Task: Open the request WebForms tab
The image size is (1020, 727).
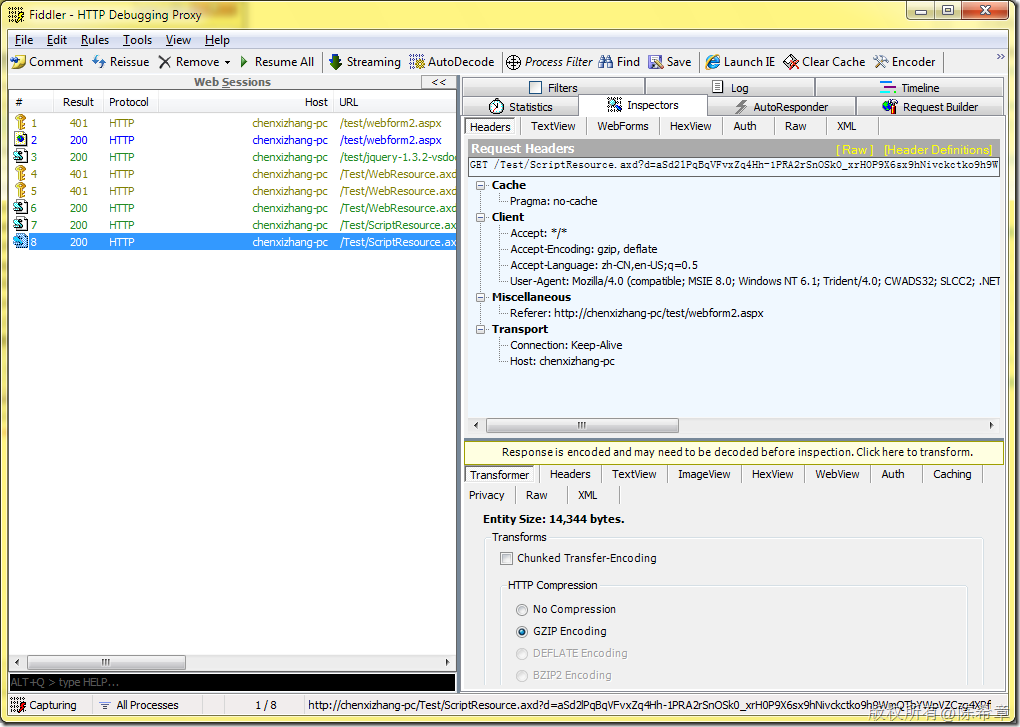Action: [623, 126]
